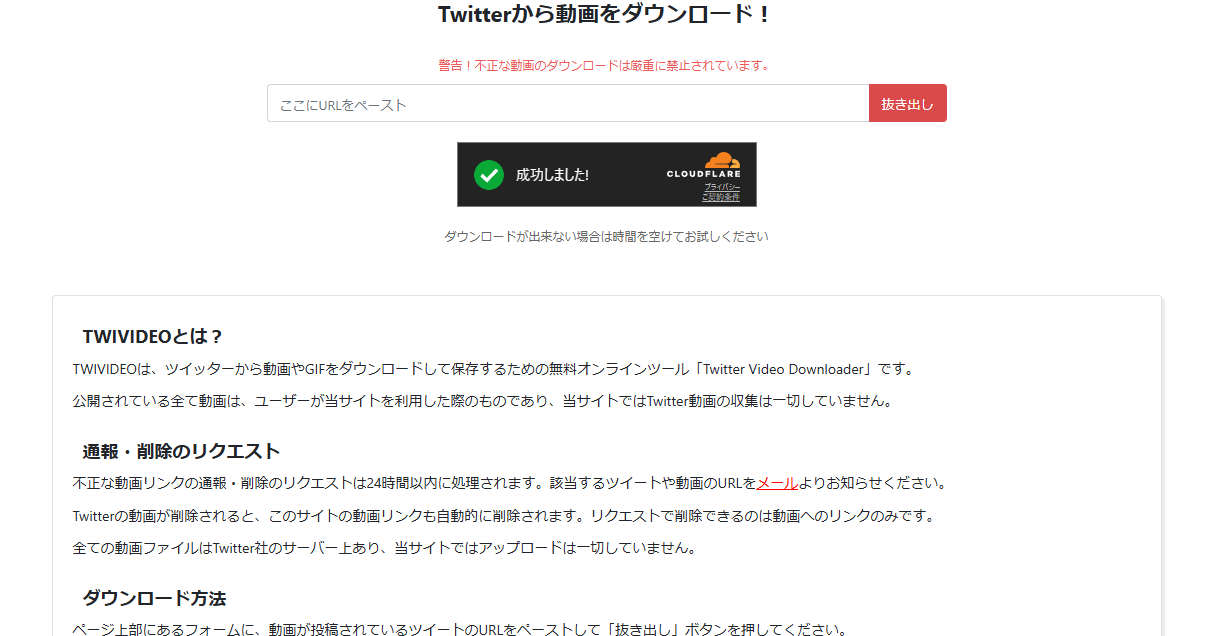This screenshot has width=1217, height=636.
Task: Click the TWIVIDEOとは? heading
Action: click(152, 337)
